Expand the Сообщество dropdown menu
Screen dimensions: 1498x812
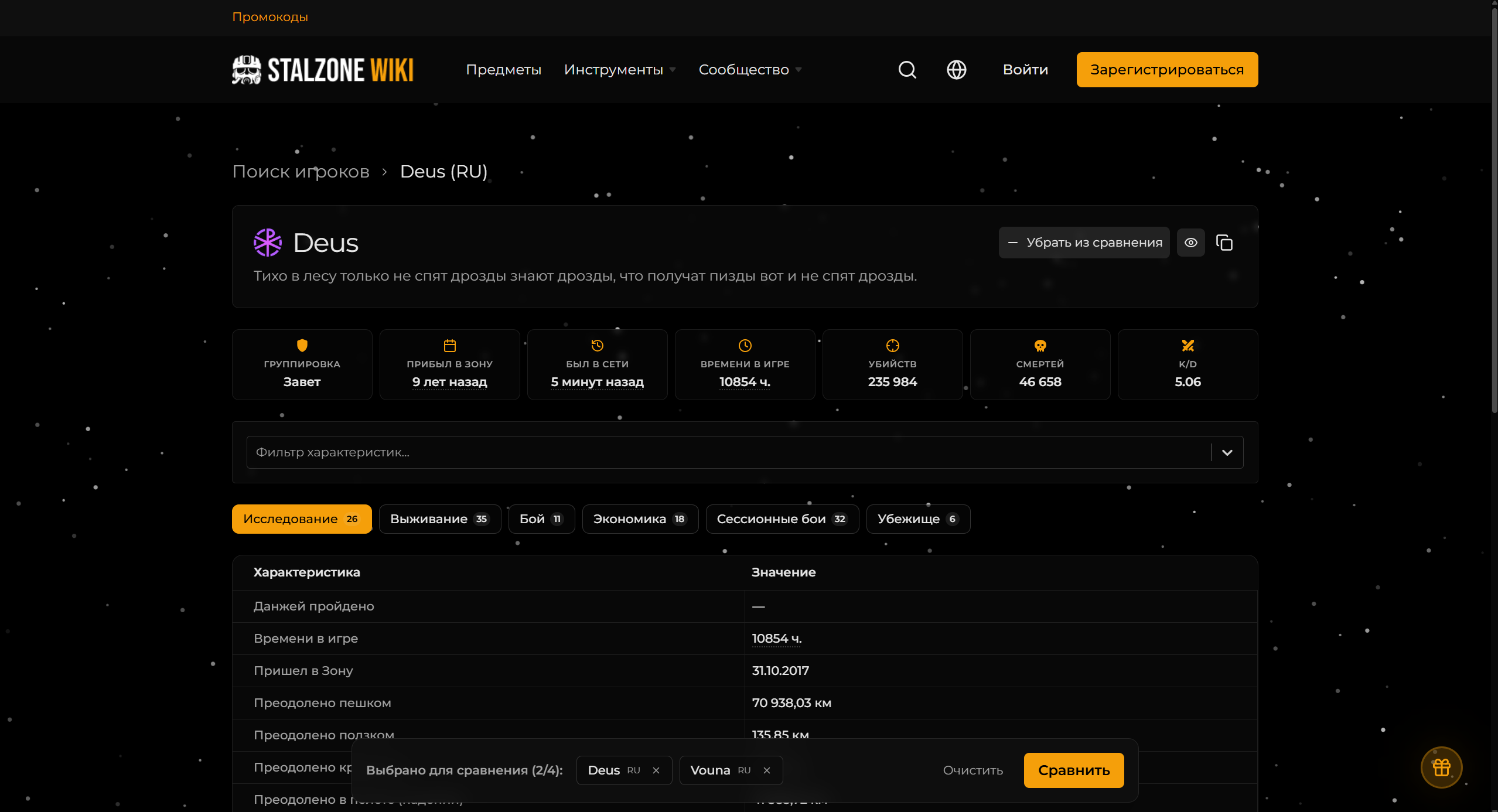point(750,70)
